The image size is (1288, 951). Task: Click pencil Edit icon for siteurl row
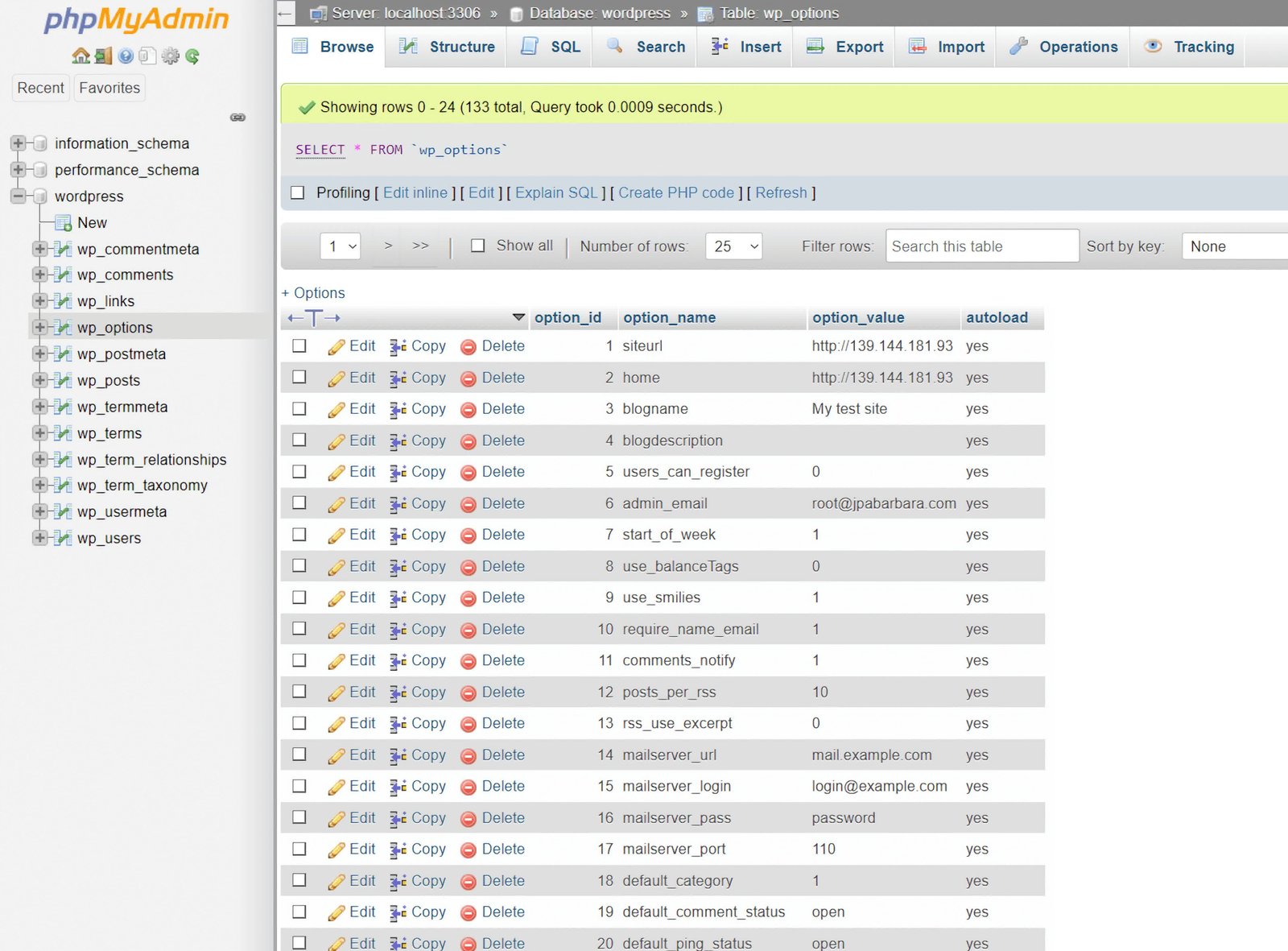tap(336, 347)
